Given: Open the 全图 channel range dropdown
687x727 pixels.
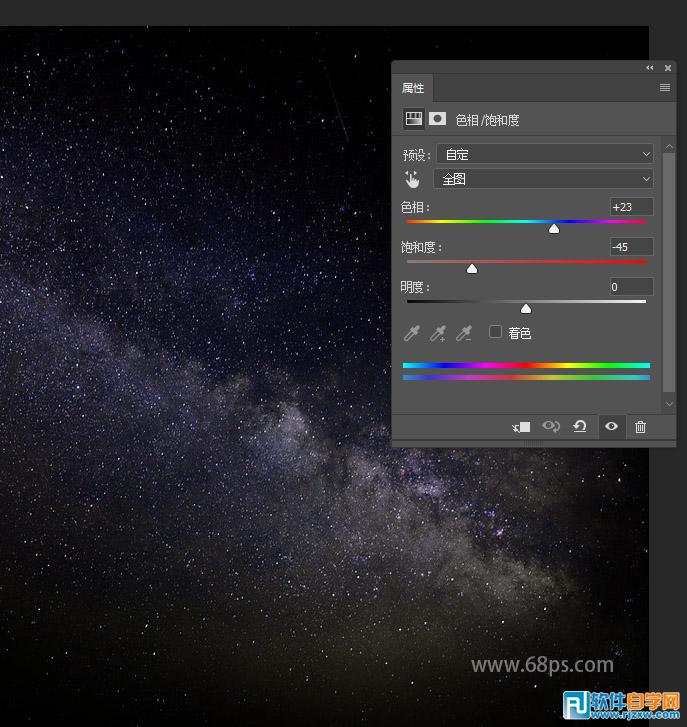Looking at the screenshot, I should 543,180.
